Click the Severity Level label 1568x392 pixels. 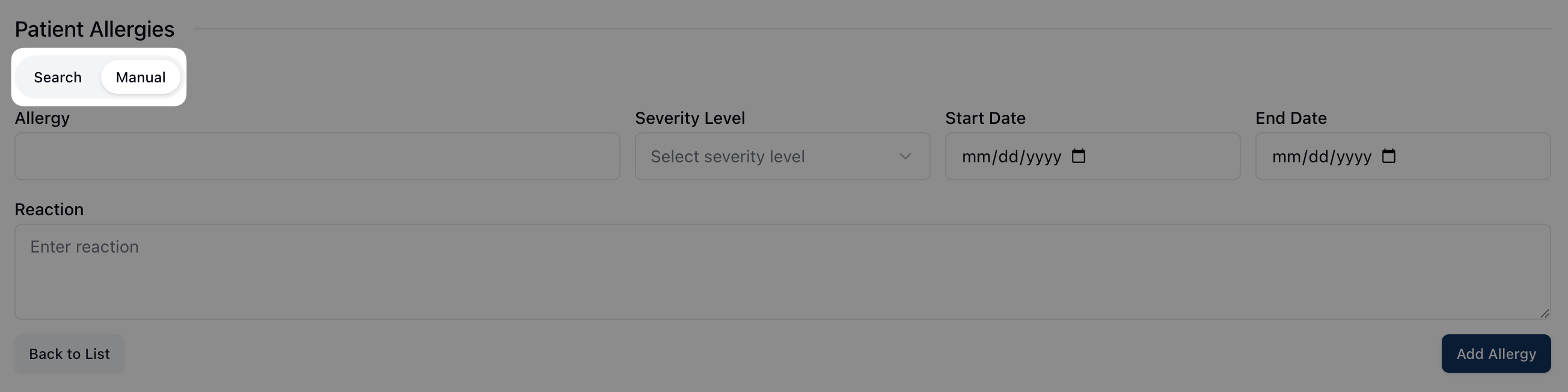(690, 118)
